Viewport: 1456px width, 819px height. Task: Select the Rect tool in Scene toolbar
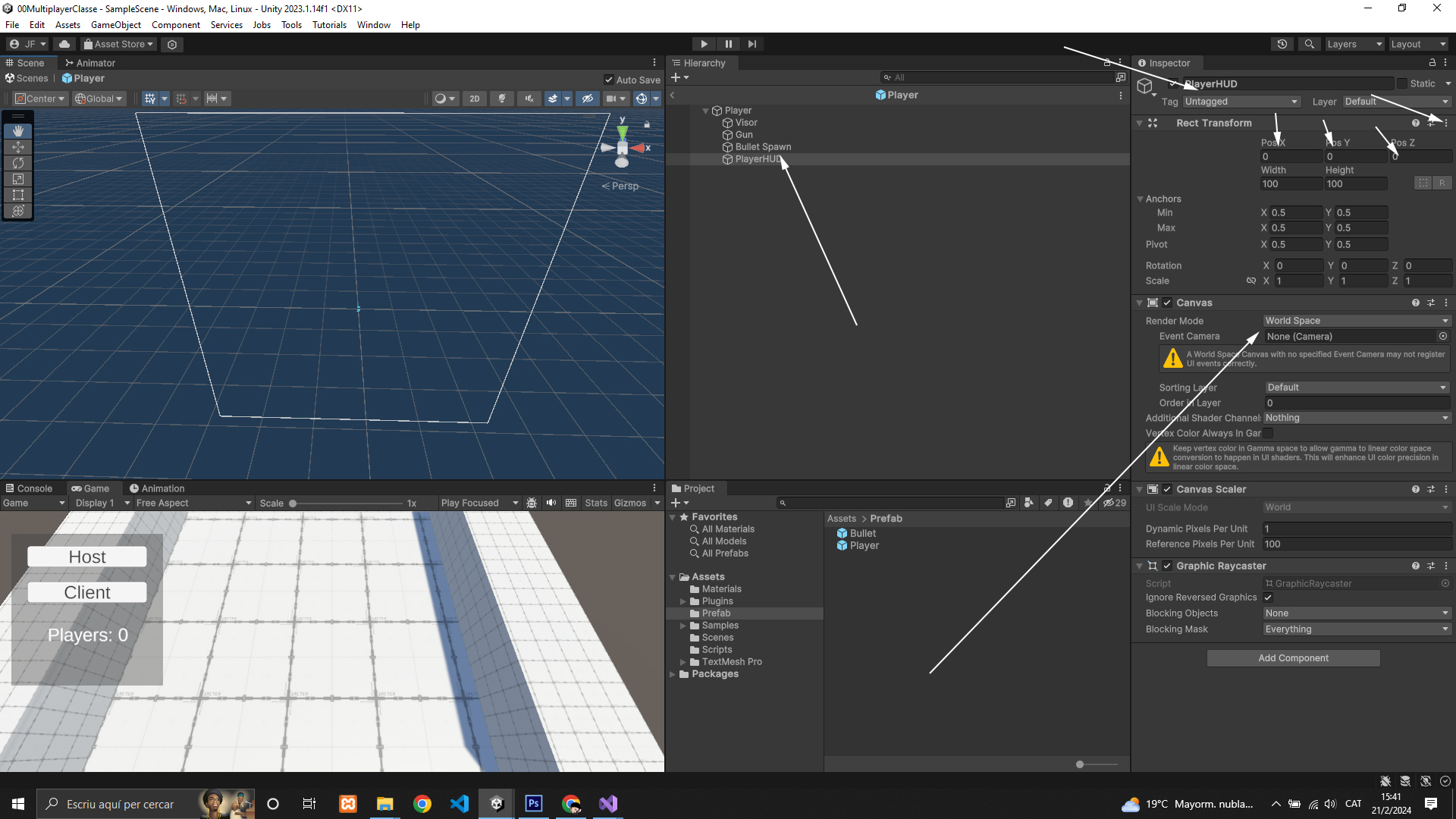tap(18, 195)
